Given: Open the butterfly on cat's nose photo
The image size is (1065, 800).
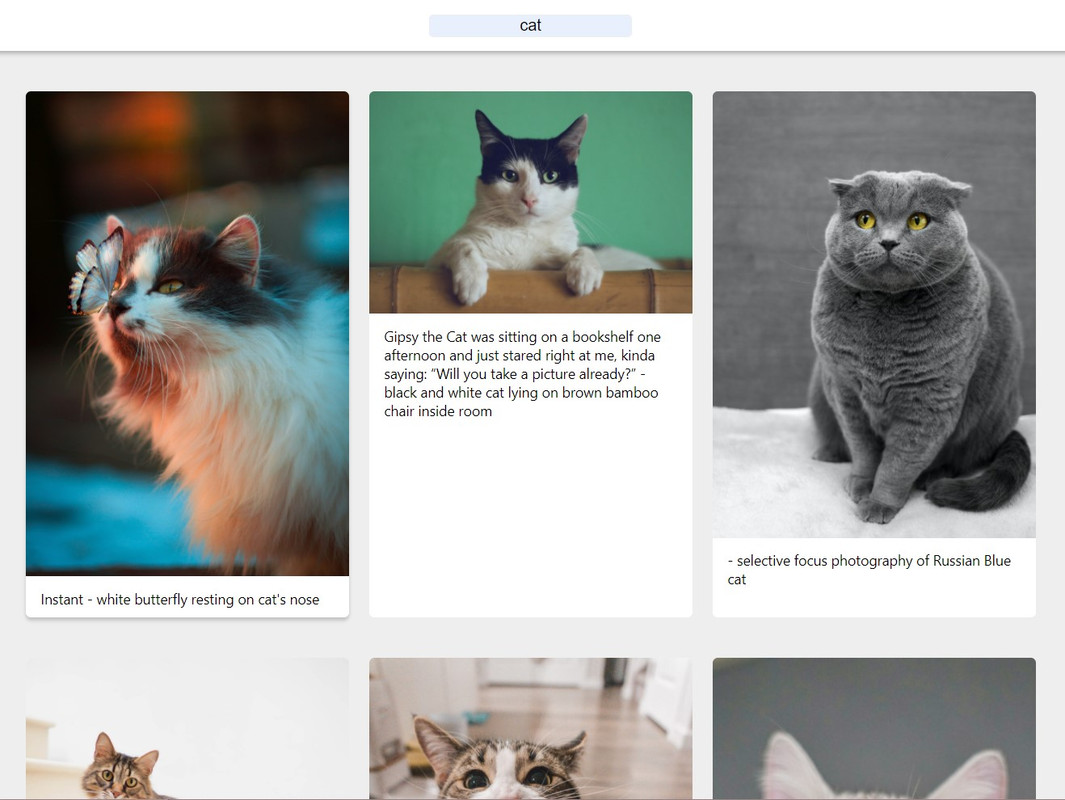Looking at the screenshot, I should click(187, 333).
